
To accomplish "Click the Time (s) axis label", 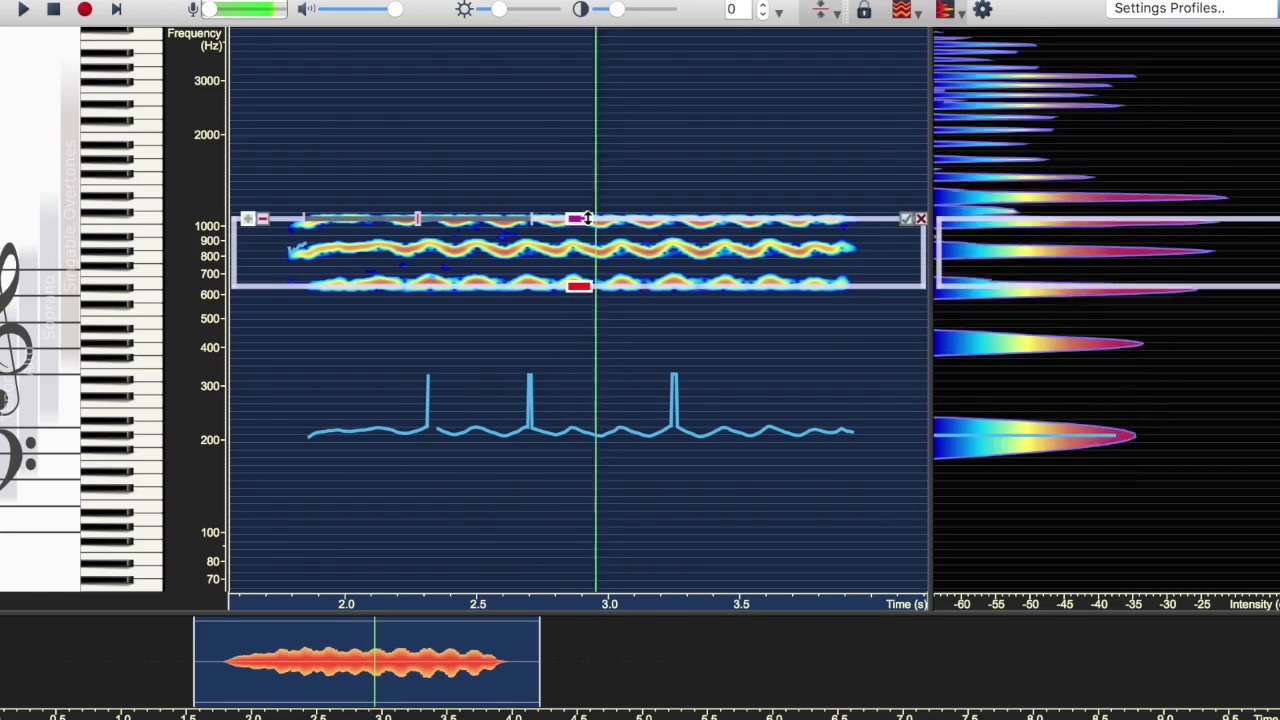I will click(x=906, y=604).
